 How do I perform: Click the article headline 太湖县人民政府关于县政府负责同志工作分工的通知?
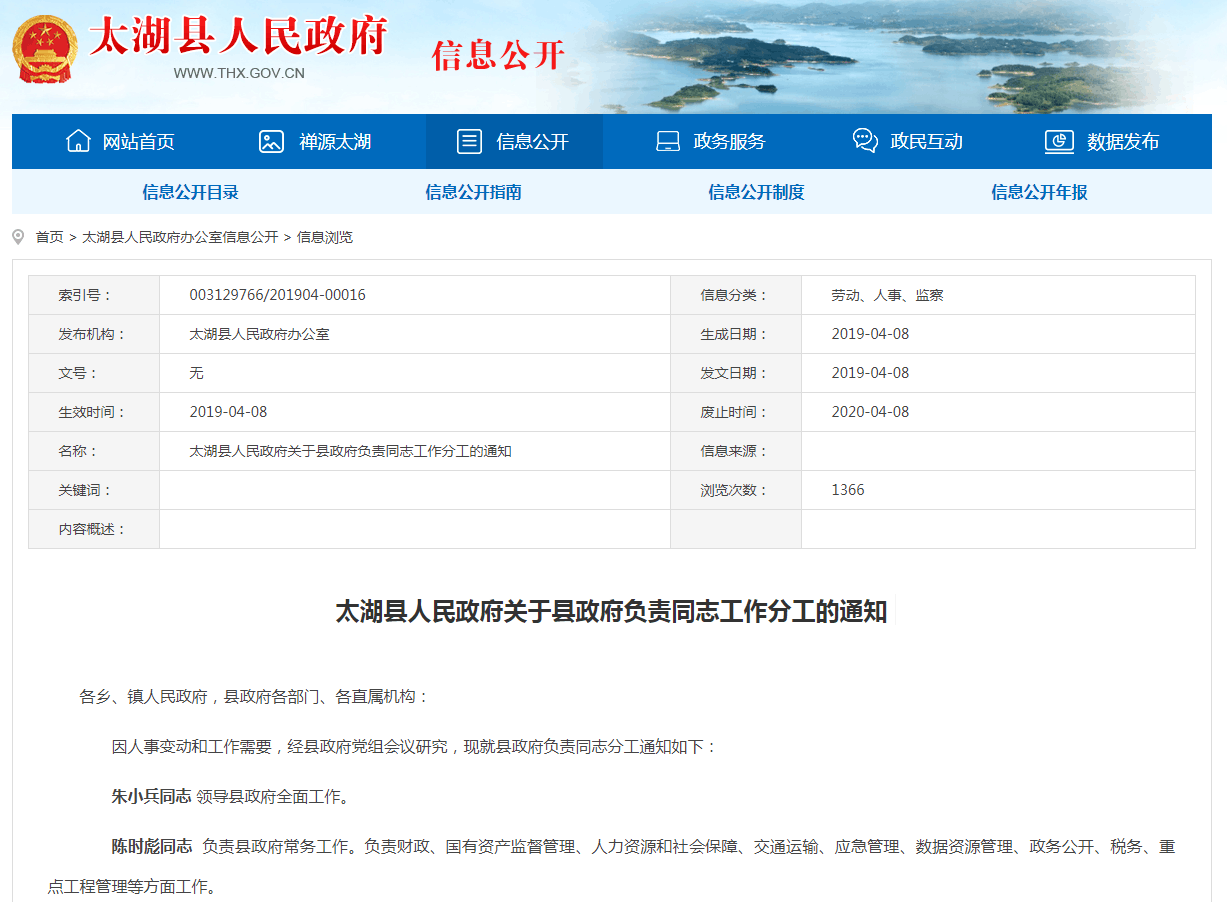click(x=612, y=612)
